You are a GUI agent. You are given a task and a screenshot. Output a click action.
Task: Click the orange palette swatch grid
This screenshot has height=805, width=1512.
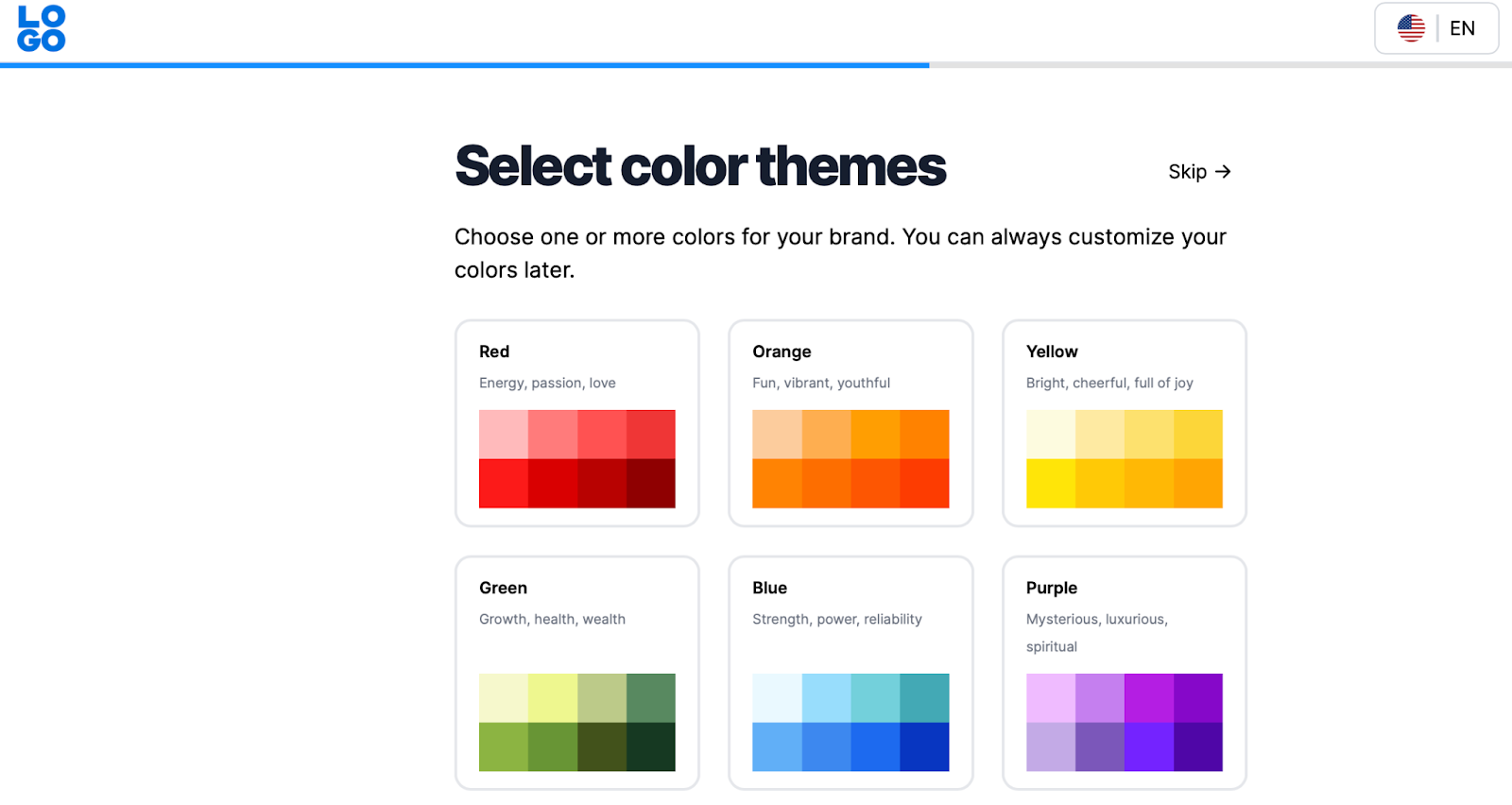point(850,459)
